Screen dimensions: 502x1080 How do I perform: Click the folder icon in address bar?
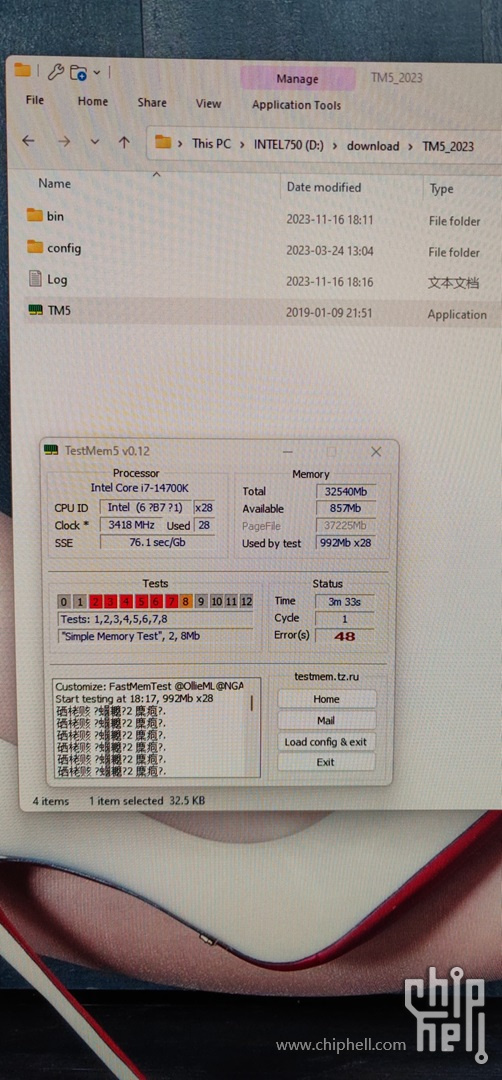point(163,143)
